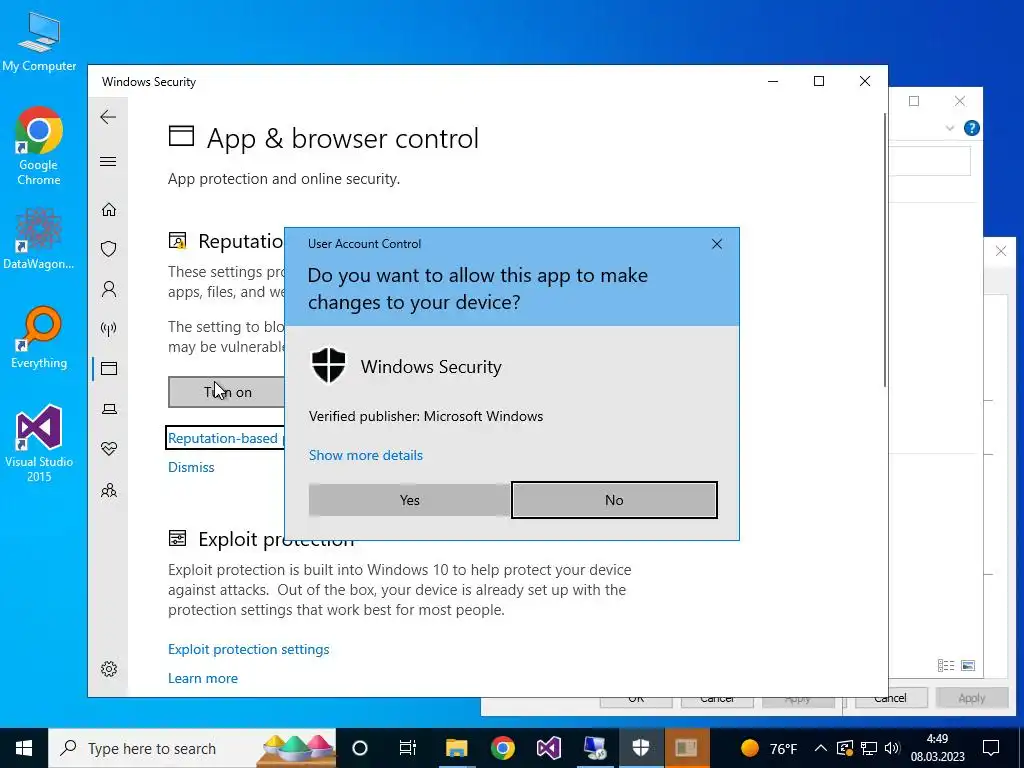The image size is (1024, 768).
Task: Open the clock and date flyout
Action: pos(937,748)
